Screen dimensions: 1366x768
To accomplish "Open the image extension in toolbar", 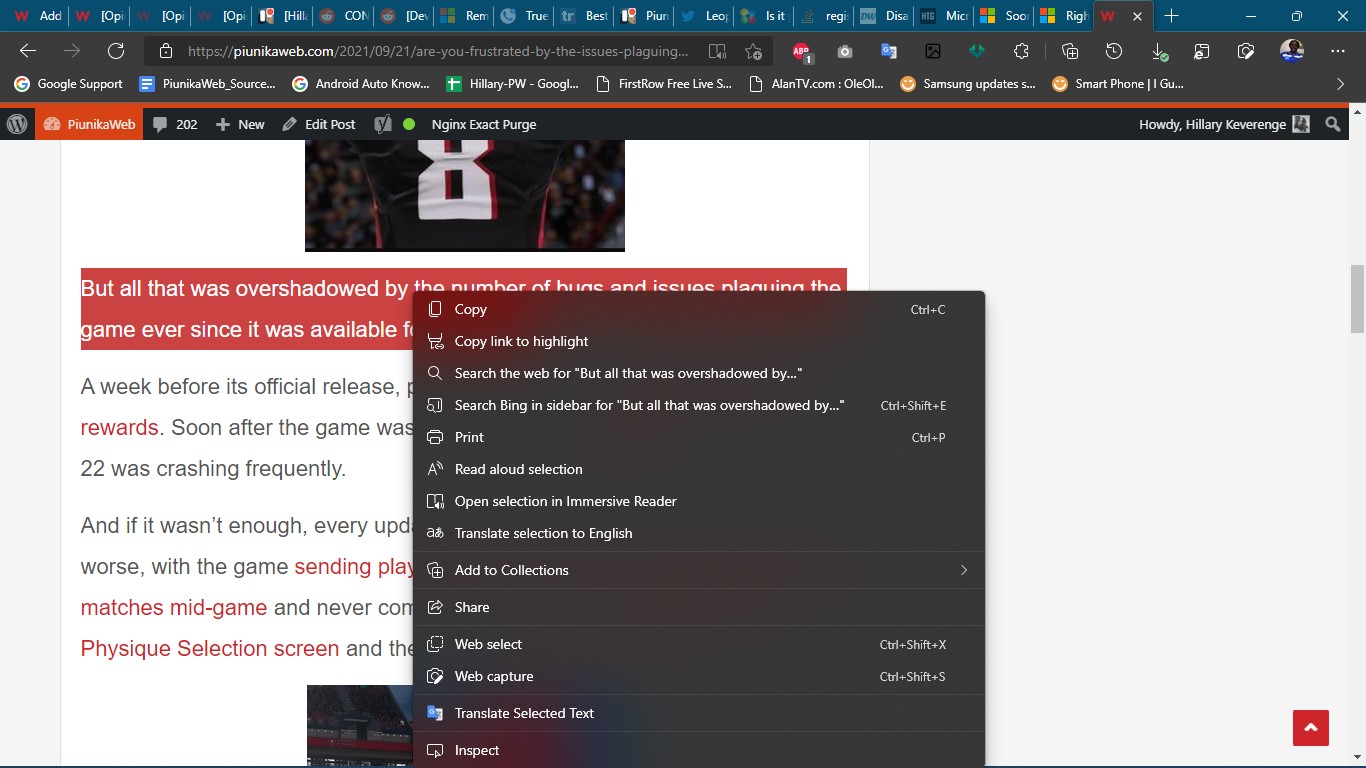I will click(x=933, y=51).
